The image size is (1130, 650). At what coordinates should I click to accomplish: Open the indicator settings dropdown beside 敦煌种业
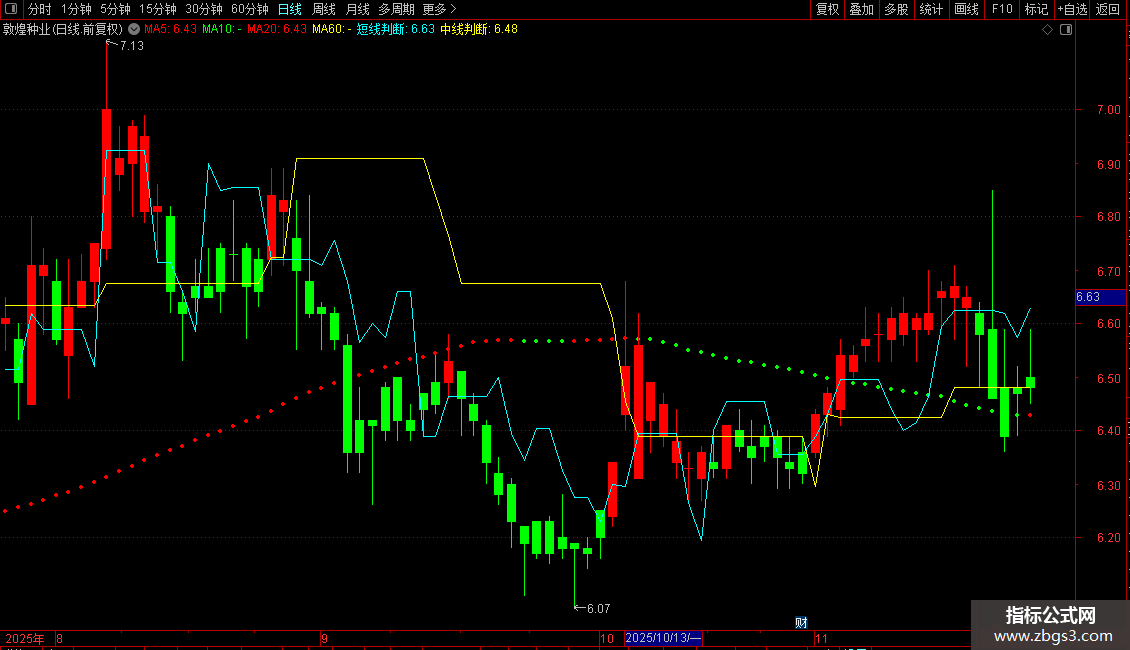point(134,29)
